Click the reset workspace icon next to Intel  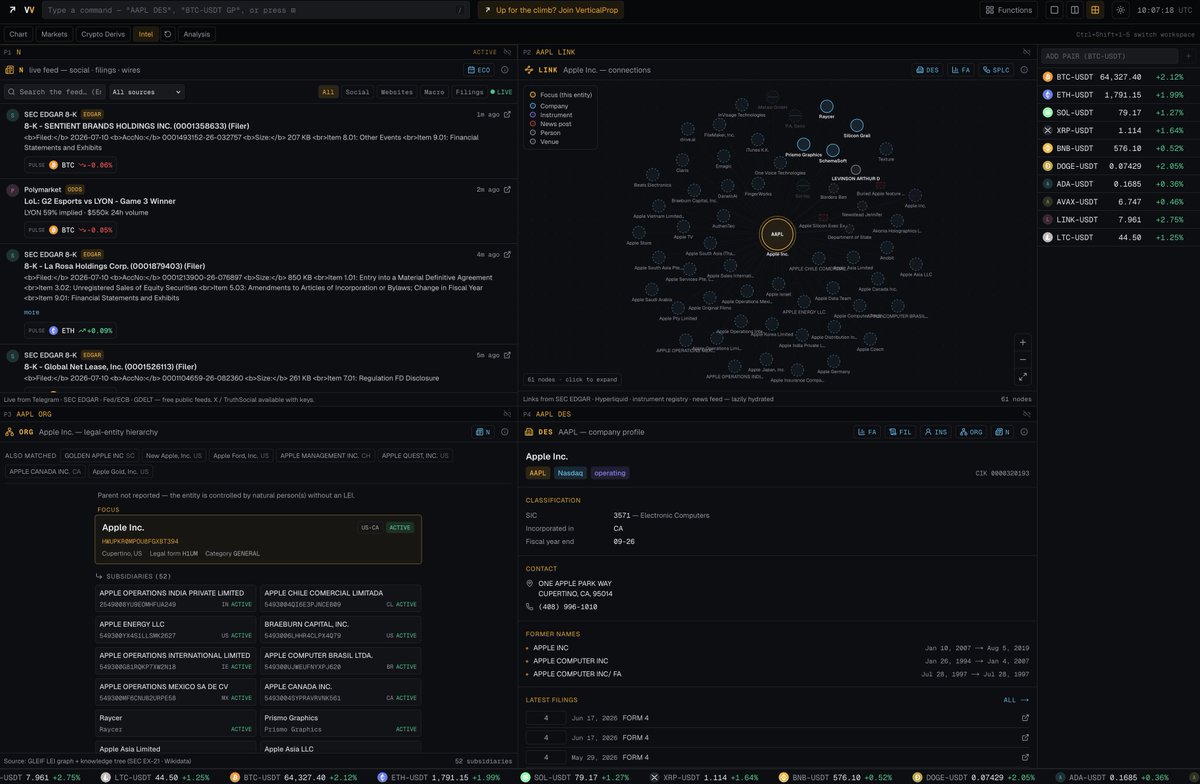click(168, 34)
